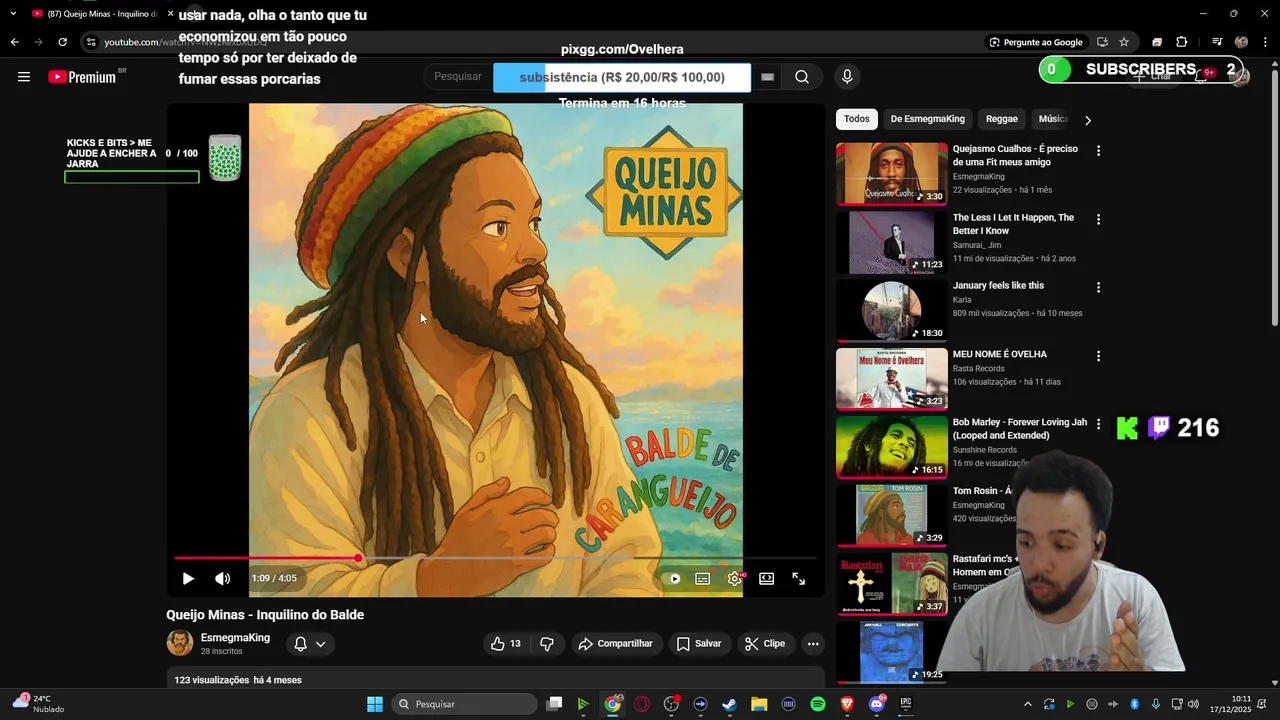Viewport: 1280px width, 720px height.
Task: Open EsmegmaKing channel name link
Action: click(235, 638)
